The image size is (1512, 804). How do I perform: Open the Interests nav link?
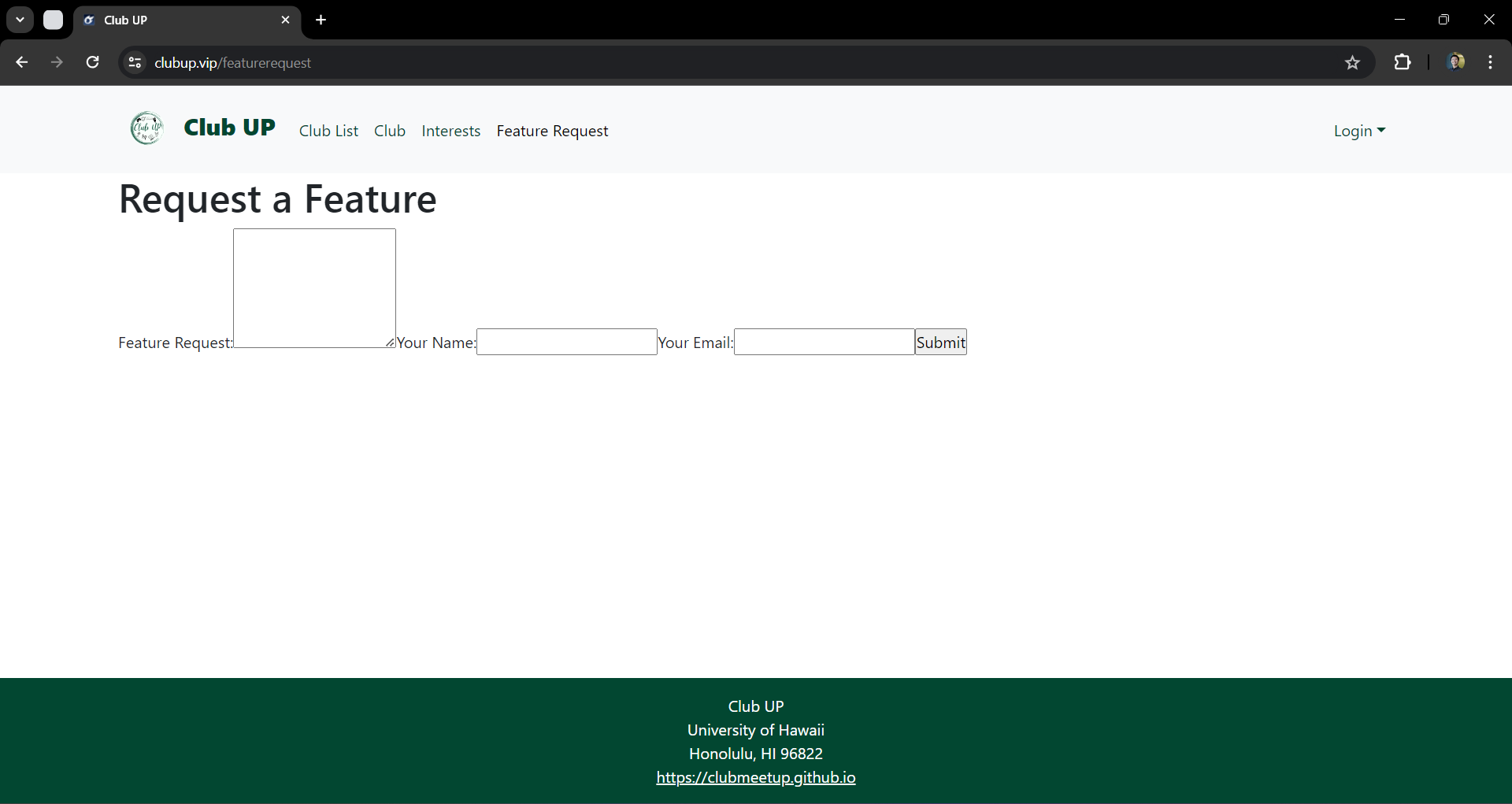tap(450, 131)
